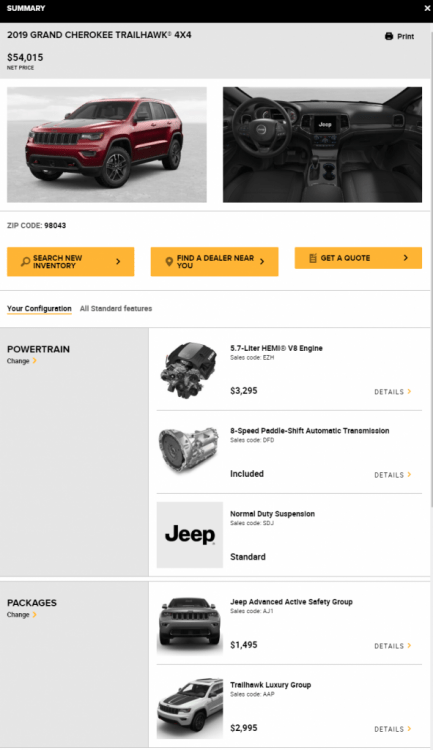The height and width of the screenshot is (750, 433).
Task: View the interior dashboard image
Action: pyautogui.click(x=322, y=144)
